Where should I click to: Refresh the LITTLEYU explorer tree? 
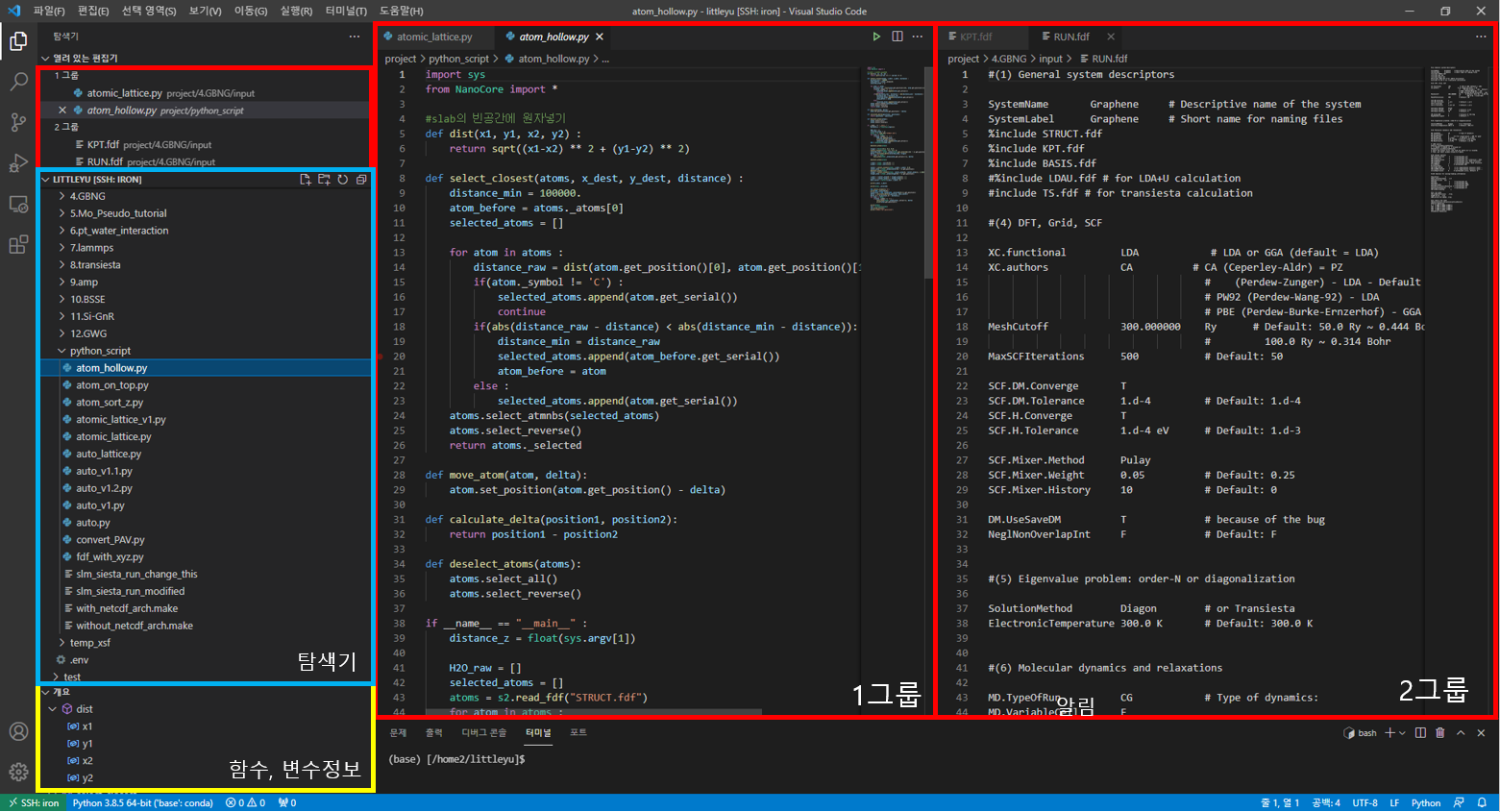(342, 180)
